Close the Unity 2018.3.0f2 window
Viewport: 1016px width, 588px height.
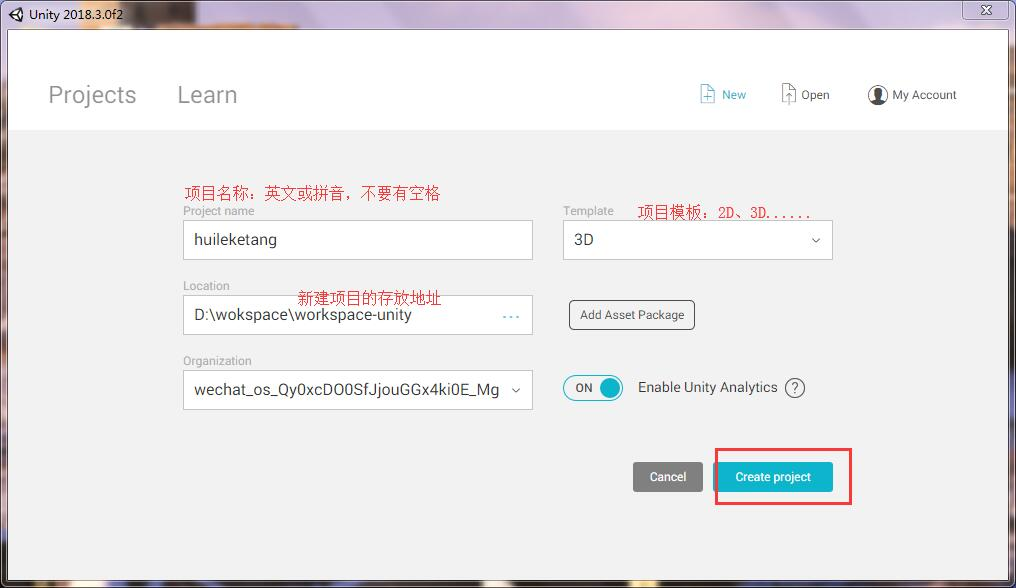(985, 10)
